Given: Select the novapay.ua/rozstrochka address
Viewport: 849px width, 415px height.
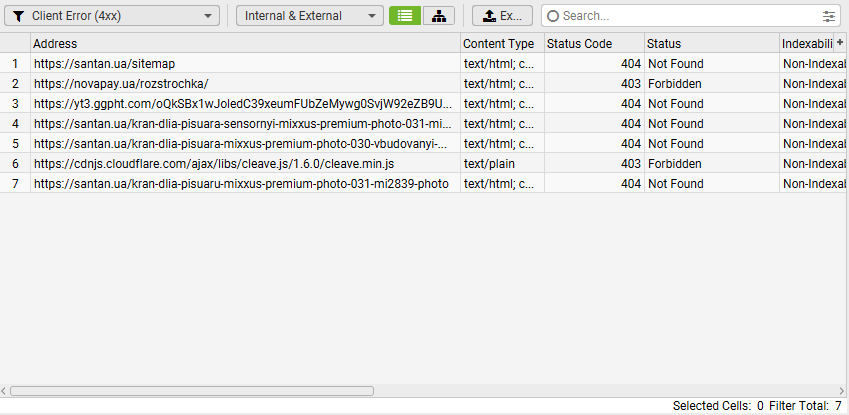Looking at the screenshot, I should pos(121,84).
